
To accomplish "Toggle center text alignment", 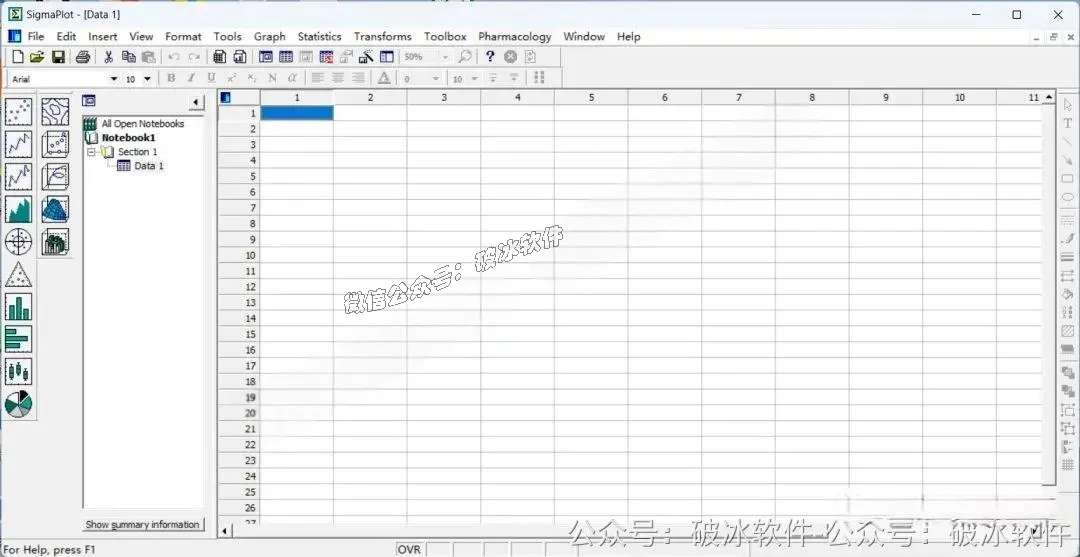I will click(338, 78).
